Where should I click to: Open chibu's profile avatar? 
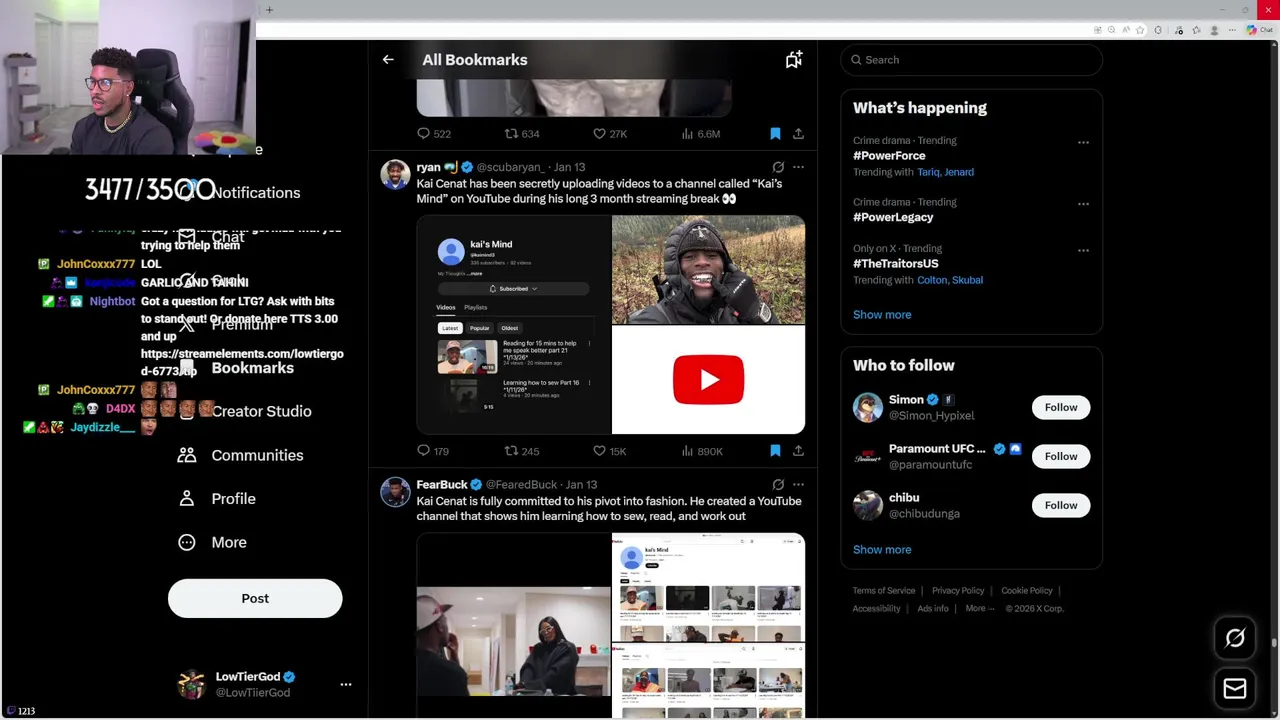(x=867, y=505)
